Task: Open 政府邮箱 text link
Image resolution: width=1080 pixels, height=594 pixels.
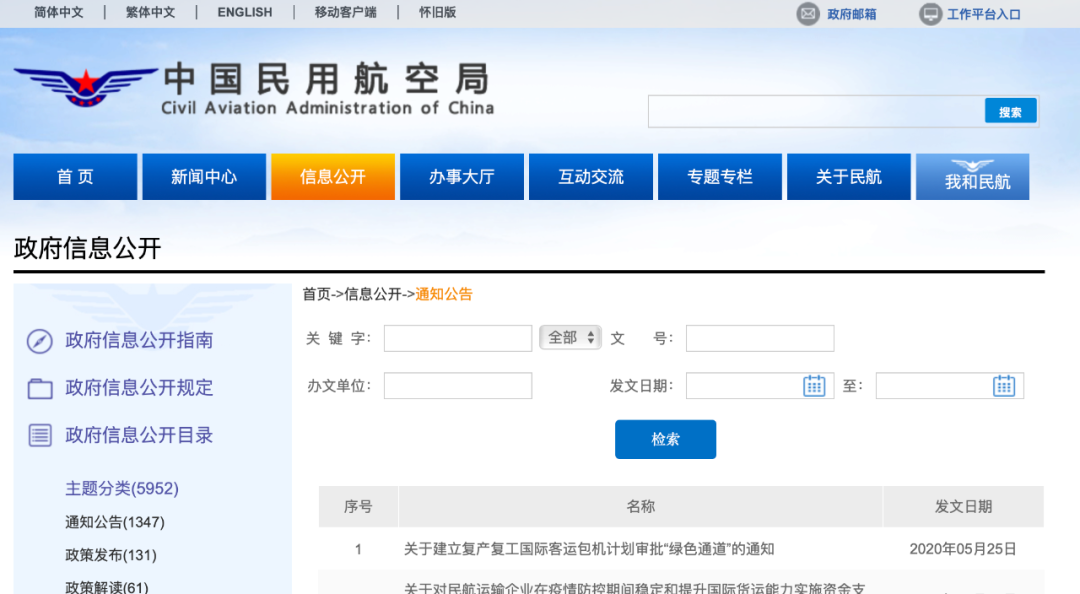Action: 851,14
